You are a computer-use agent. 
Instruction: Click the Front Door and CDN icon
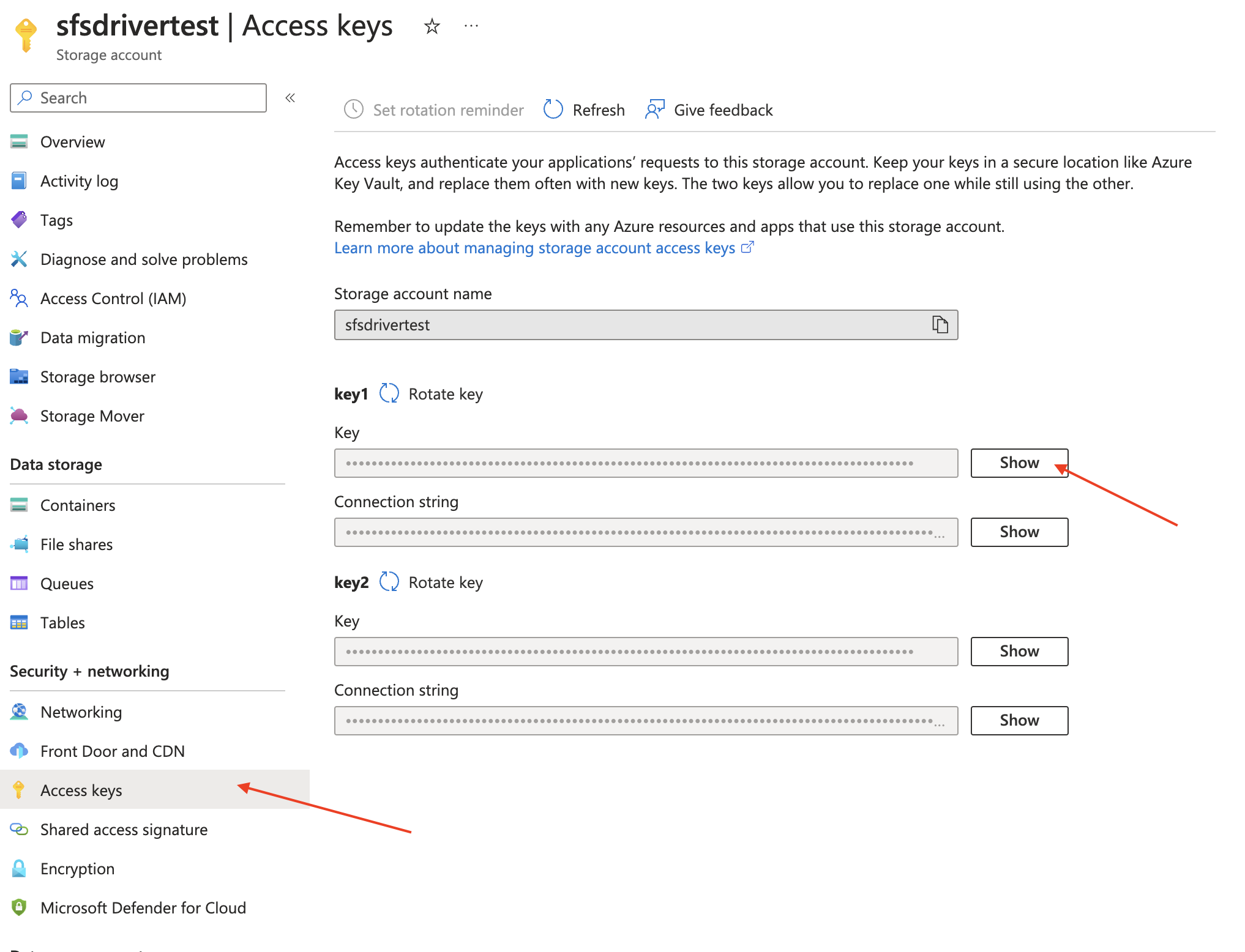[19, 751]
